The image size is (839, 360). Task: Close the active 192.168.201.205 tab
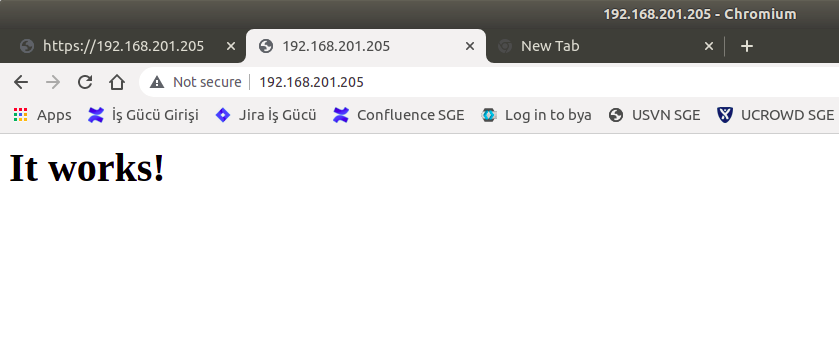coord(470,47)
